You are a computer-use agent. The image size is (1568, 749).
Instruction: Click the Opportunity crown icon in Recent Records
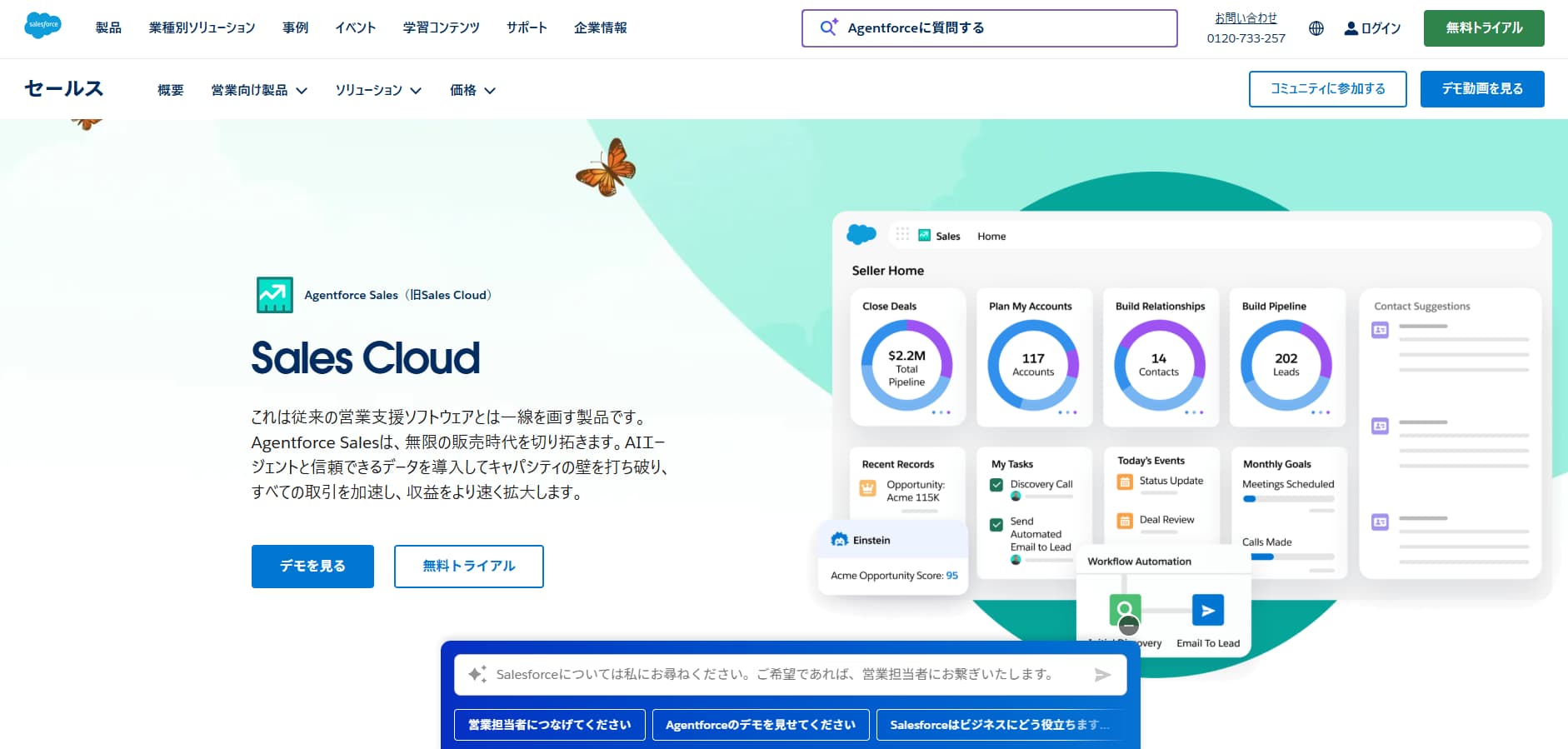[x=868, y=489]
